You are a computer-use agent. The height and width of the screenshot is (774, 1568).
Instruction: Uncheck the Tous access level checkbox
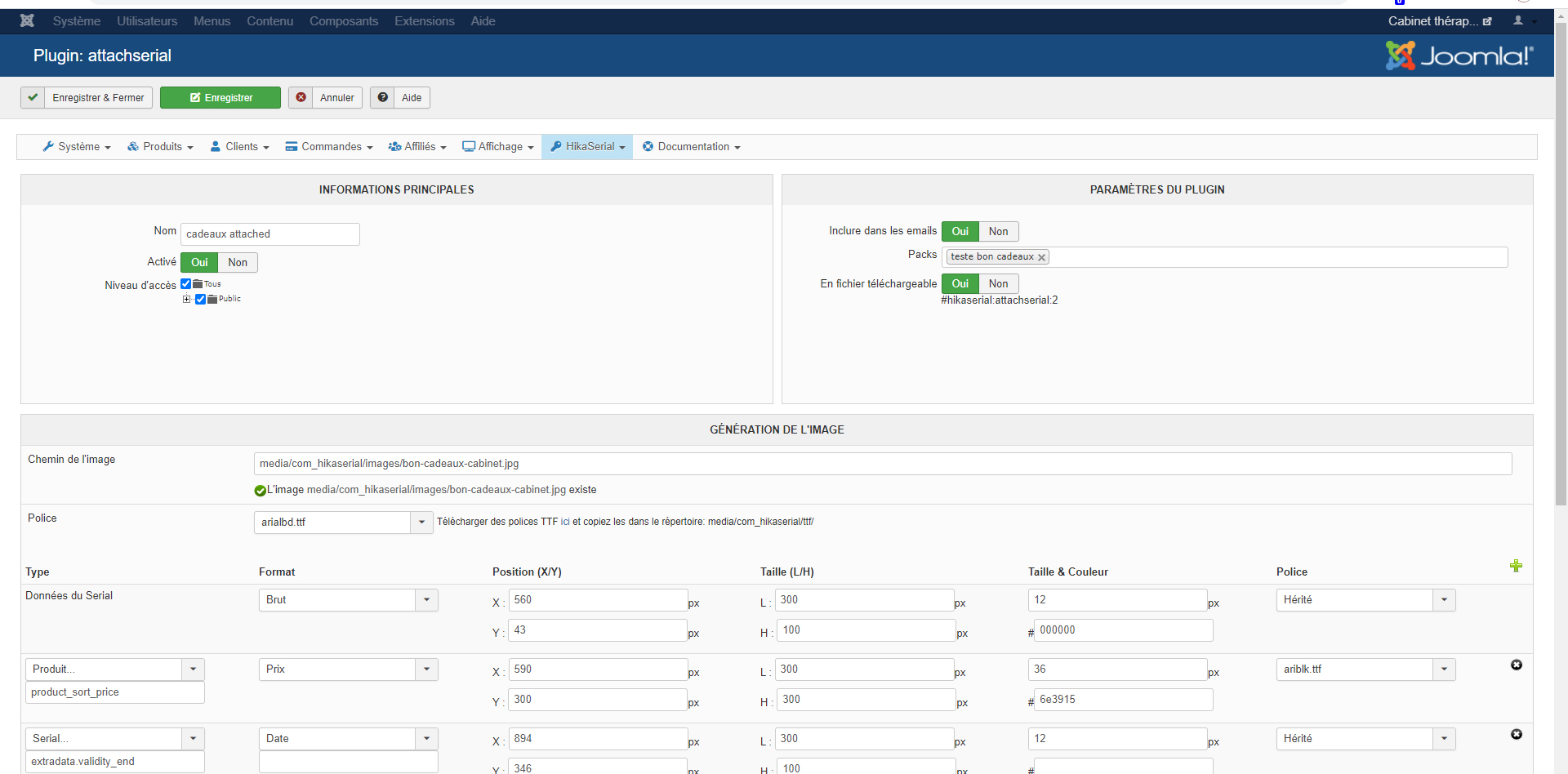186,284
